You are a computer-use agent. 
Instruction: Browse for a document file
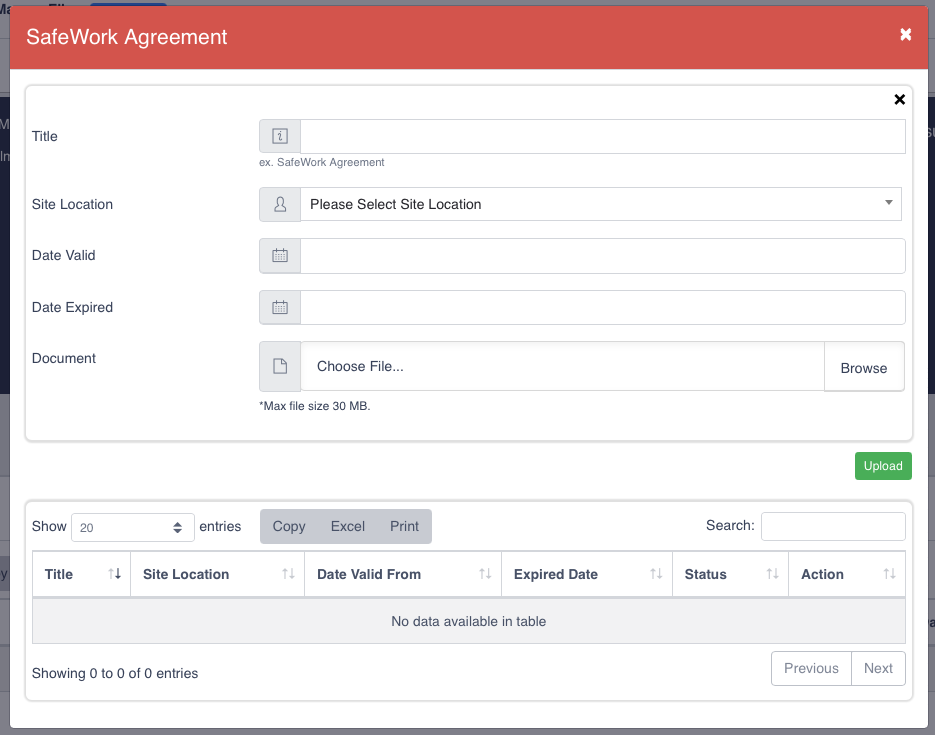click(864, 367)
